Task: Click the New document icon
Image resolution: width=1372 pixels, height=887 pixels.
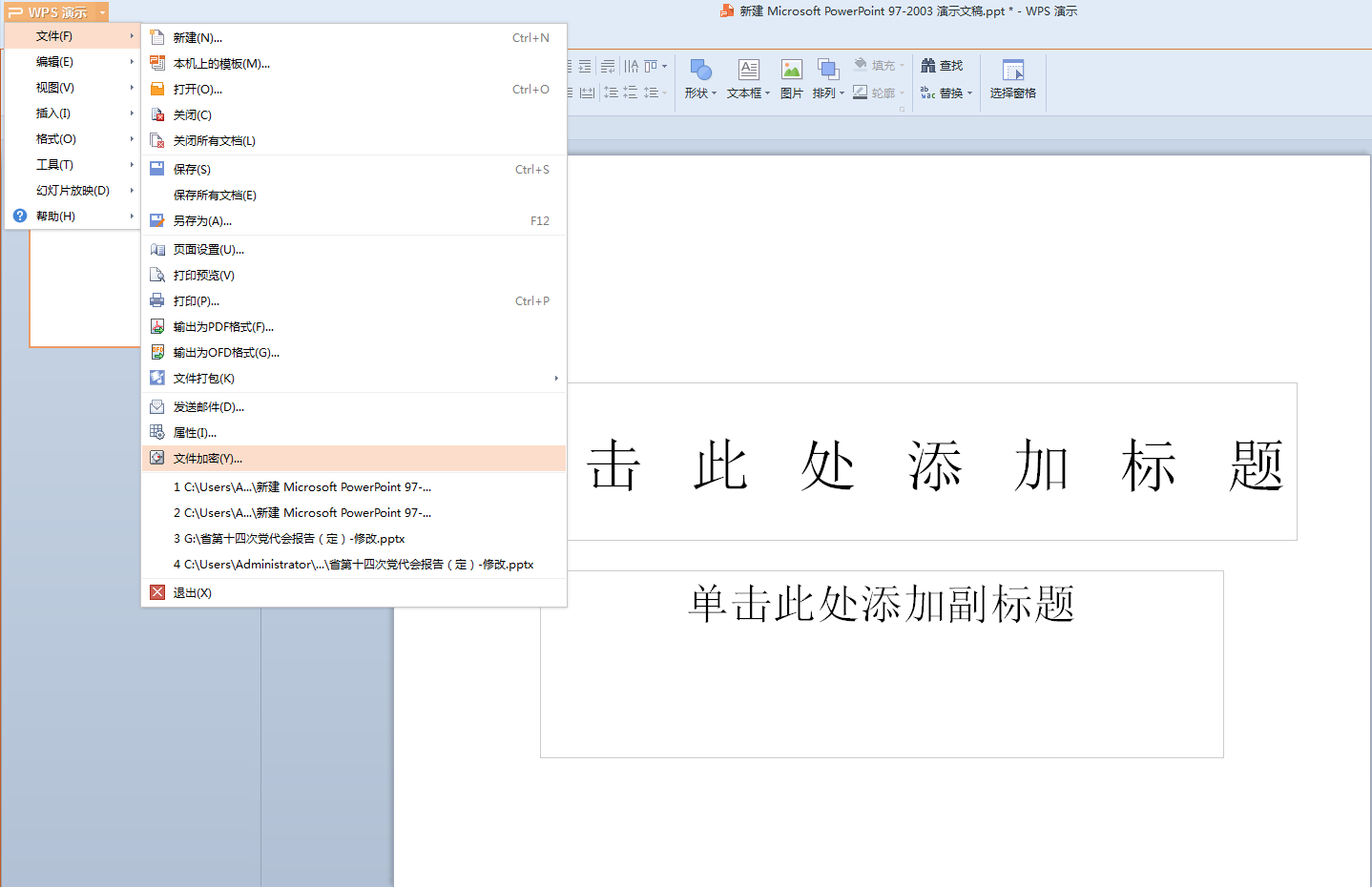Action: pos(157,37)
